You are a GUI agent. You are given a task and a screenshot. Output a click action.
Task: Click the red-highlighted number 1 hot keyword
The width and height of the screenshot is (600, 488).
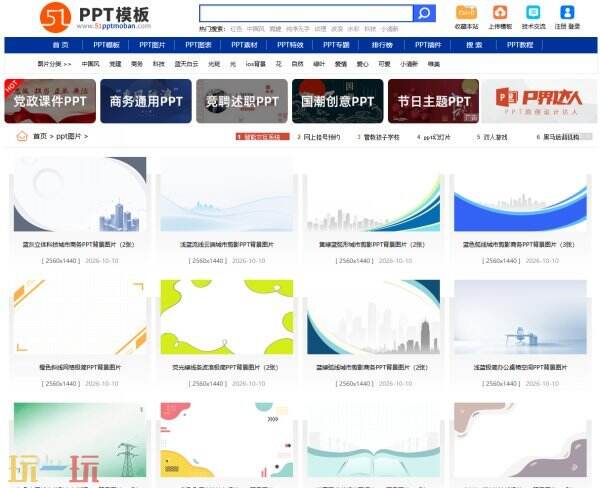[x=262, y=137]
